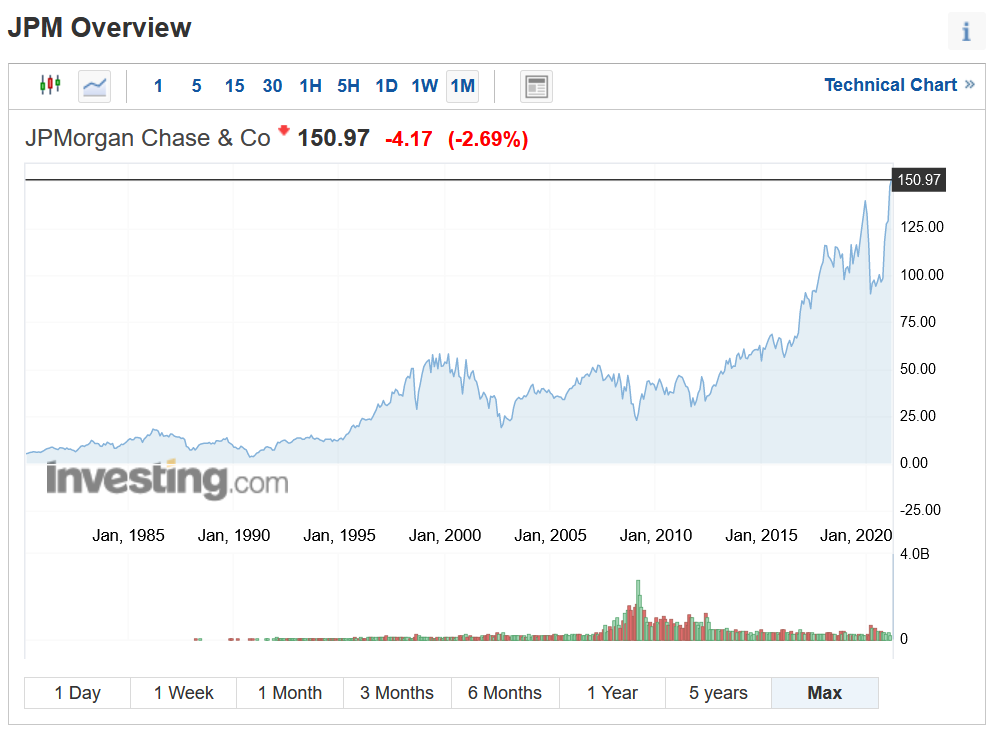
Task: Show the 1 Week range
Action: click(x=184, y=693)
